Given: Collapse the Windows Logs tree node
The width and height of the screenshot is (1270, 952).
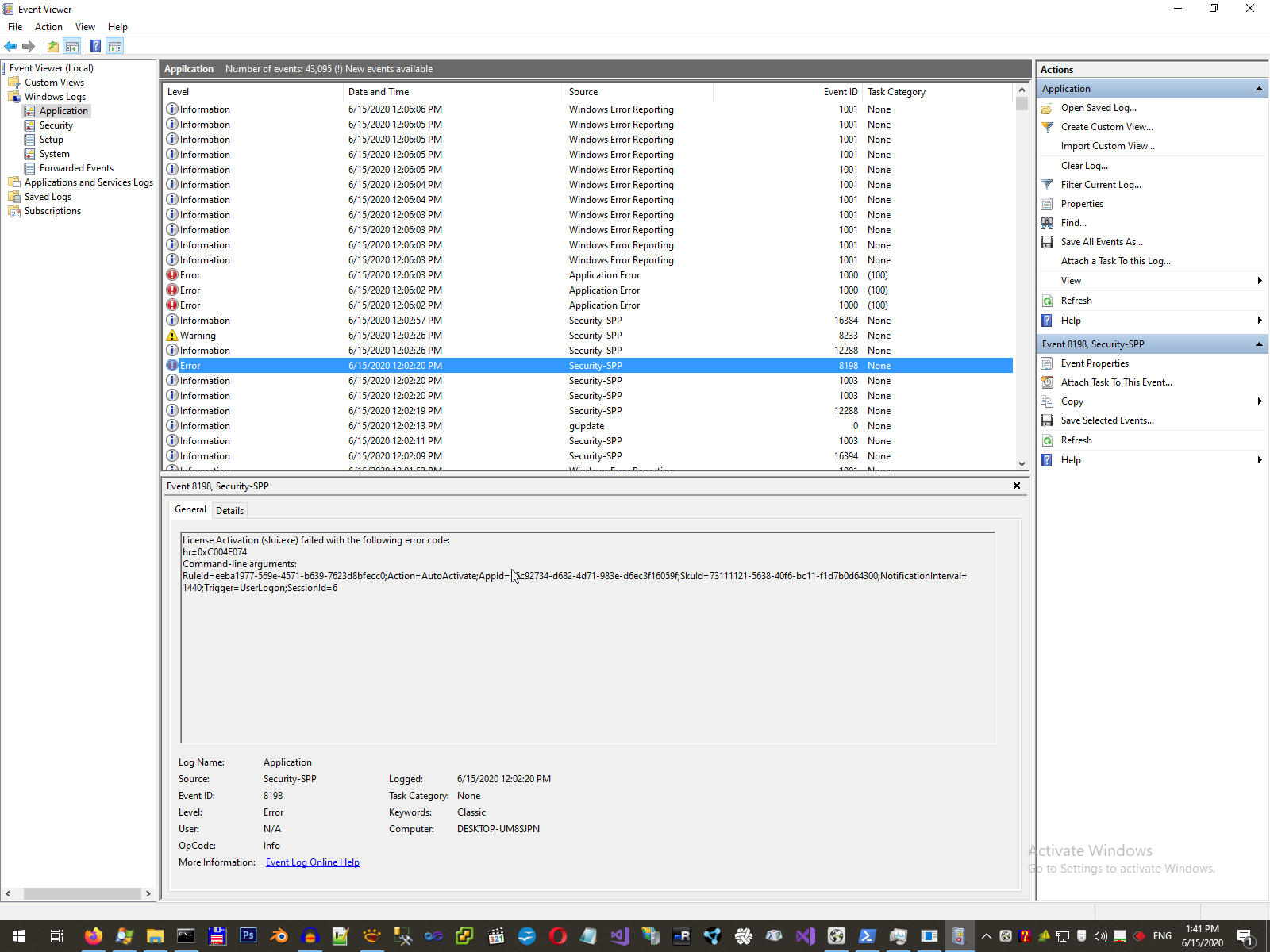Looking at the screenshot, I should (x=4, y=97).
